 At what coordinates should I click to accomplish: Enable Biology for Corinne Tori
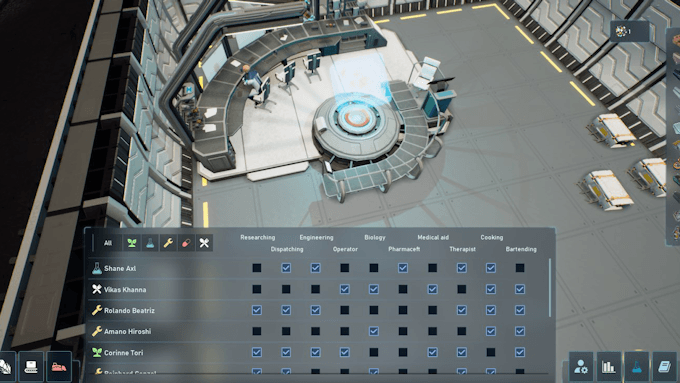pyautogui.click(x=374, y=352)
